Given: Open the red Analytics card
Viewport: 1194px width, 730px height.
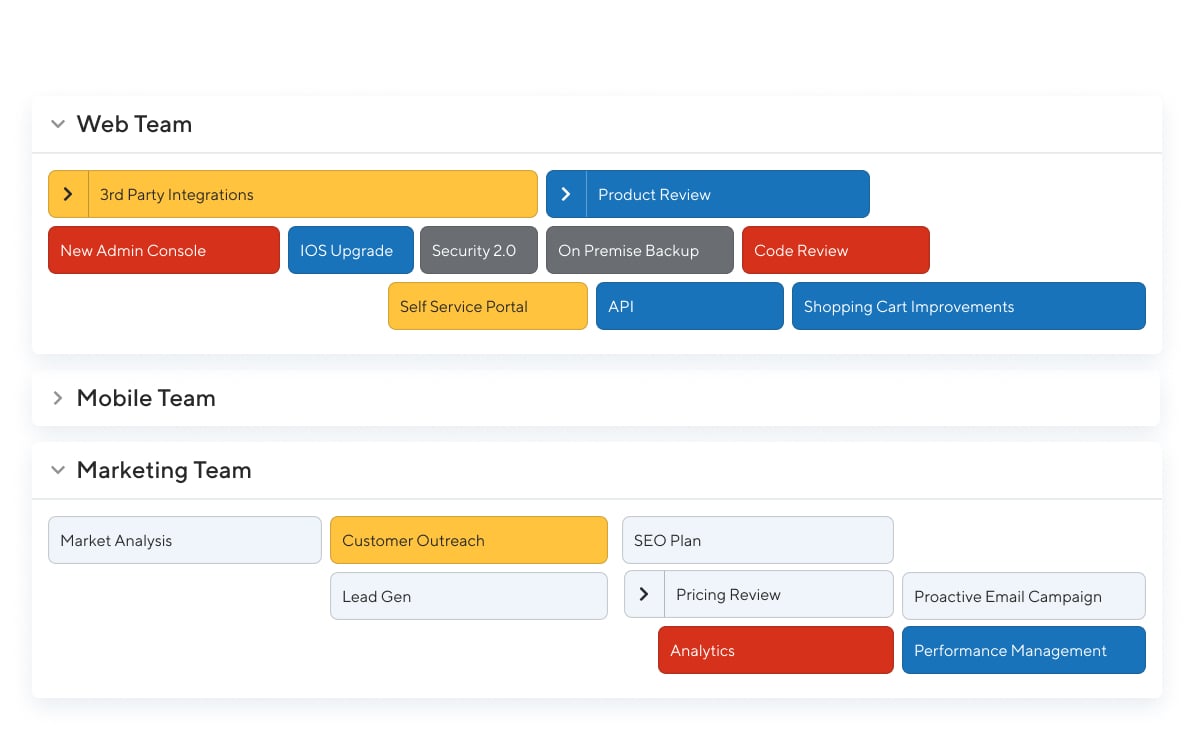Looking at the screenshot, I should click(x=775, y=651).
